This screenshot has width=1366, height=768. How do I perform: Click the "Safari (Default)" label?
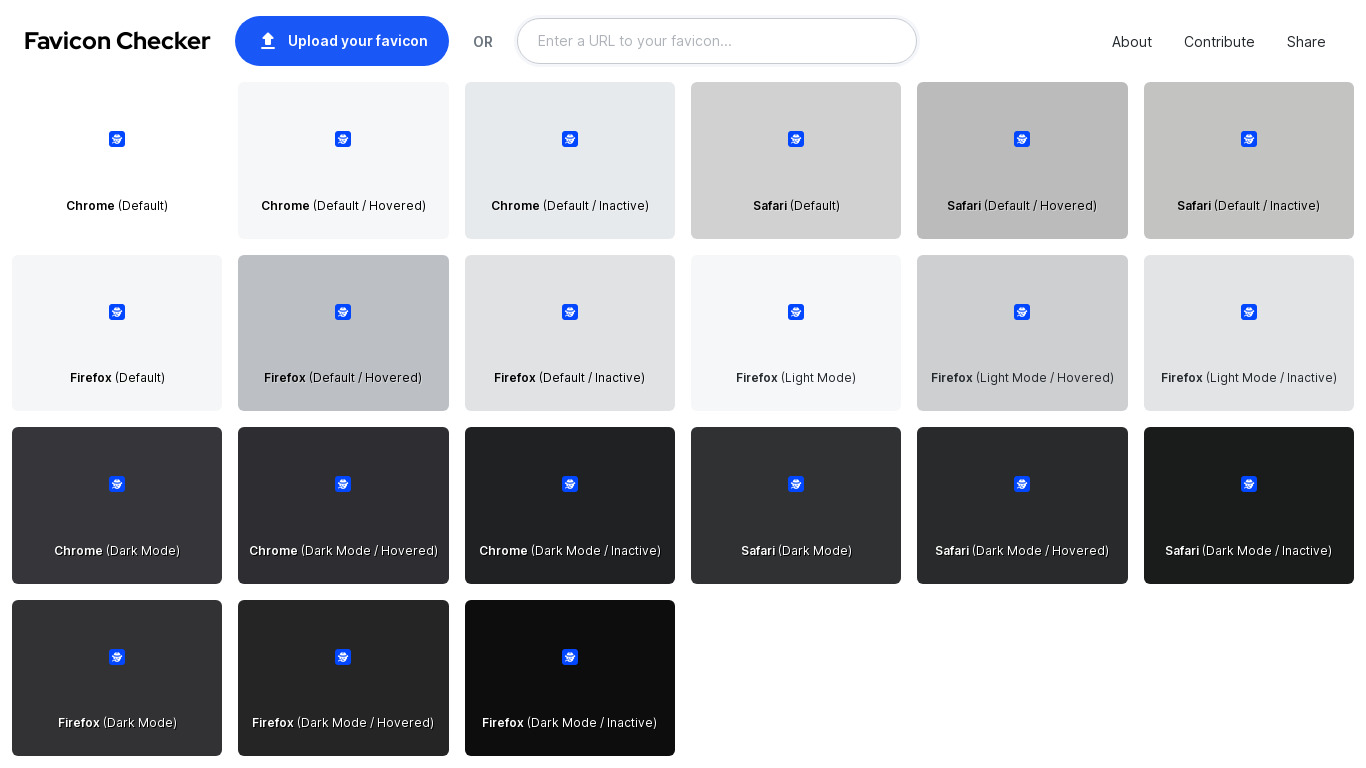(x=796, y=206)
